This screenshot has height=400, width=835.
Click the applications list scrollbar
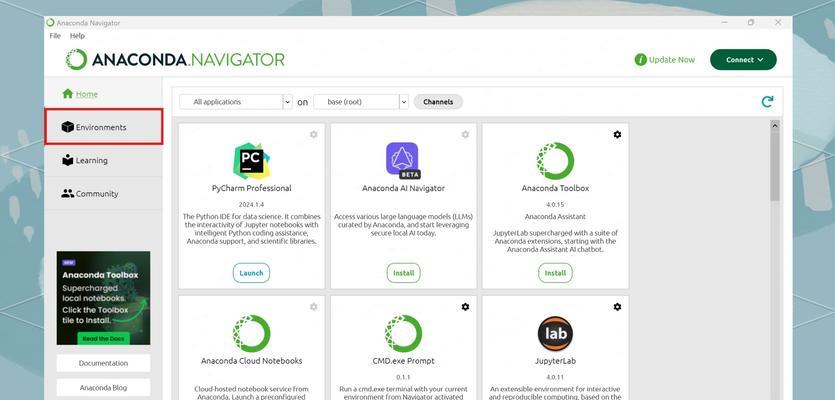[x=775, y=167]
